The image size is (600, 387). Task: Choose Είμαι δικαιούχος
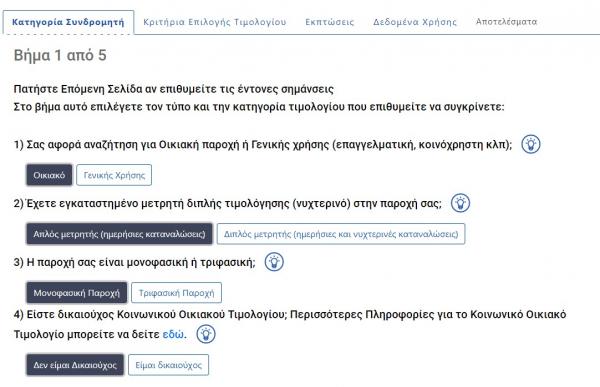pyautogui.click(x=168, y=365)
